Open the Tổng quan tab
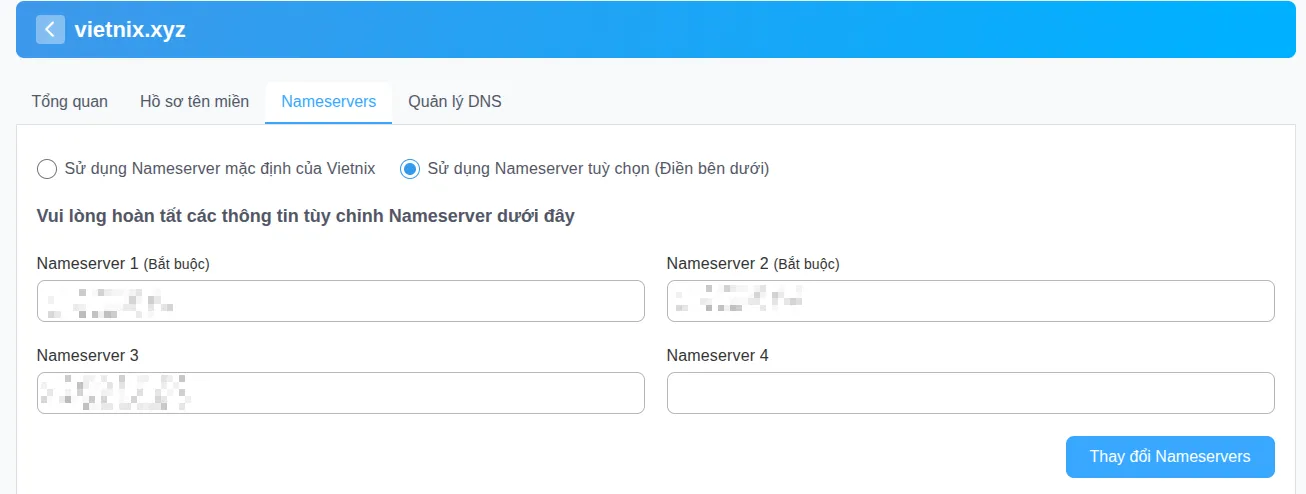Screen dimensions: 1306x494 70,101
